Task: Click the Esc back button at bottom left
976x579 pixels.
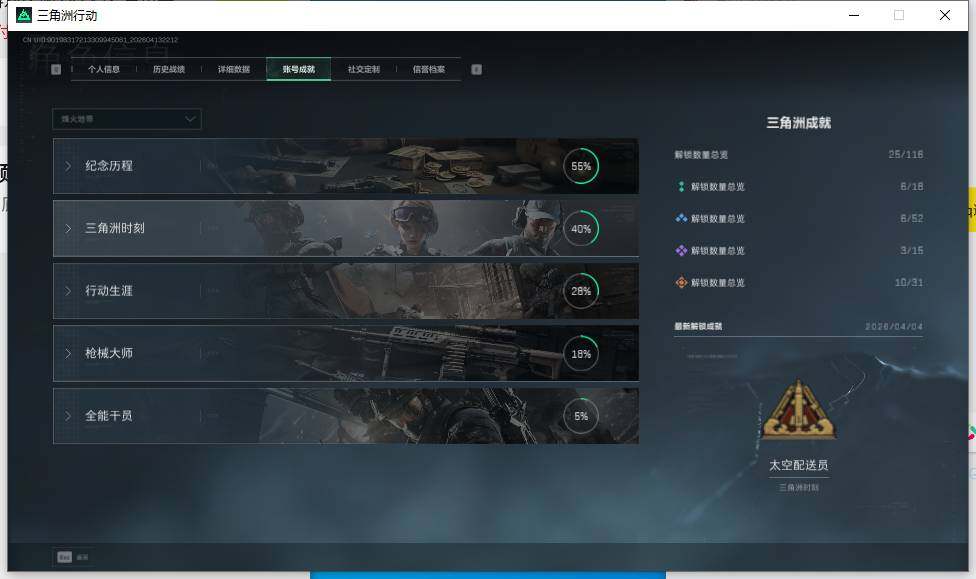Action: (73, 557)
